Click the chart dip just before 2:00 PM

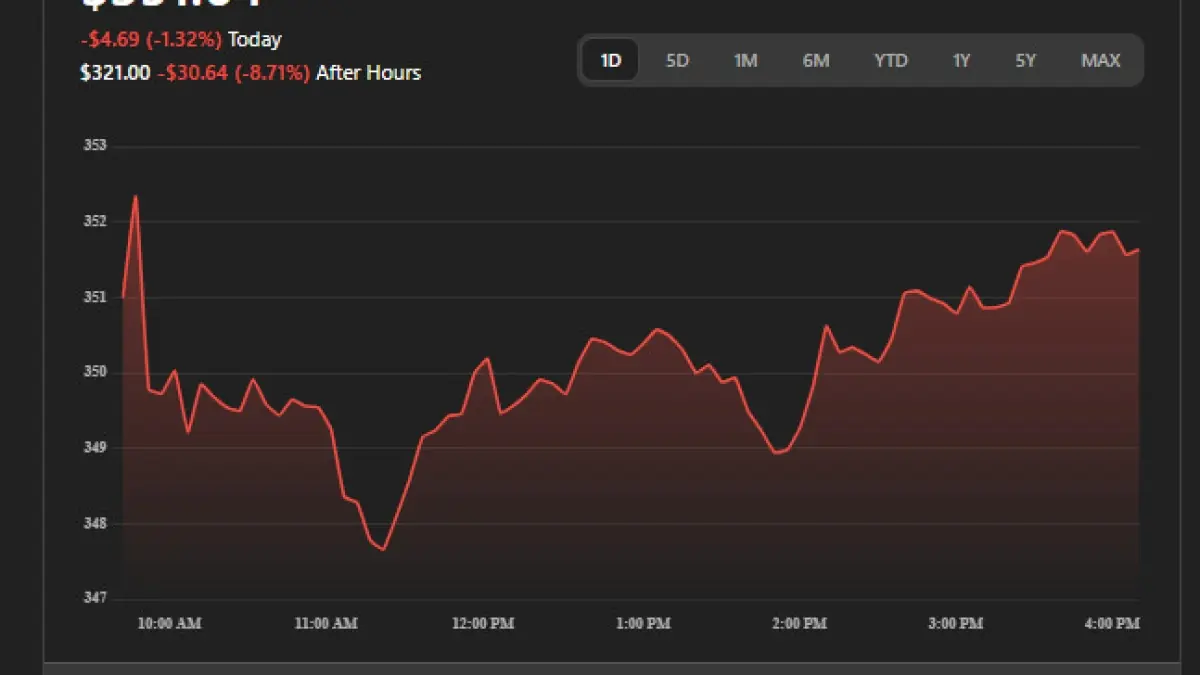pos(777,453)
